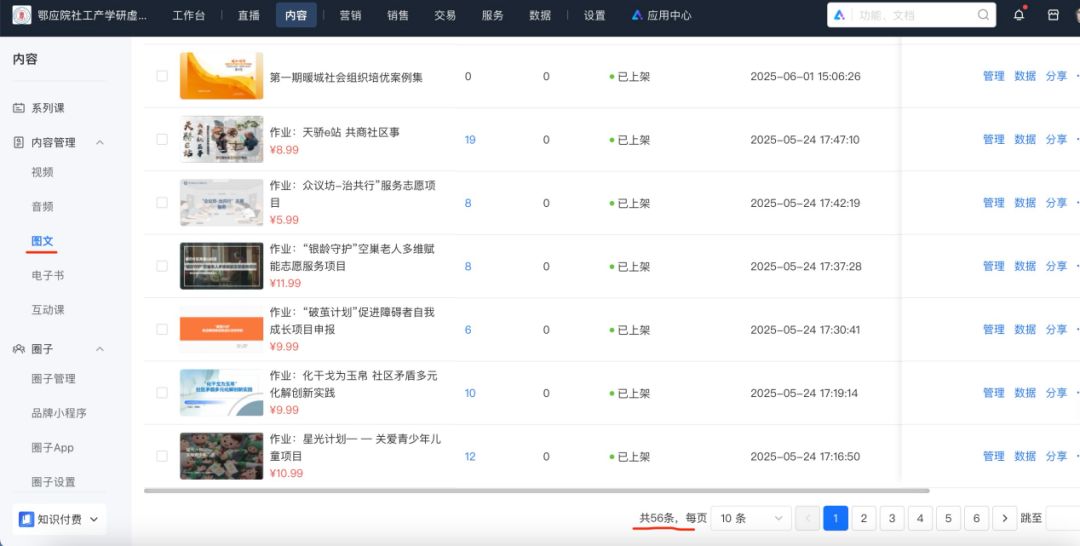Select checkbox for 第一期暖城社会组织培优案例集

pyautogui.click(x=162, y=76)
